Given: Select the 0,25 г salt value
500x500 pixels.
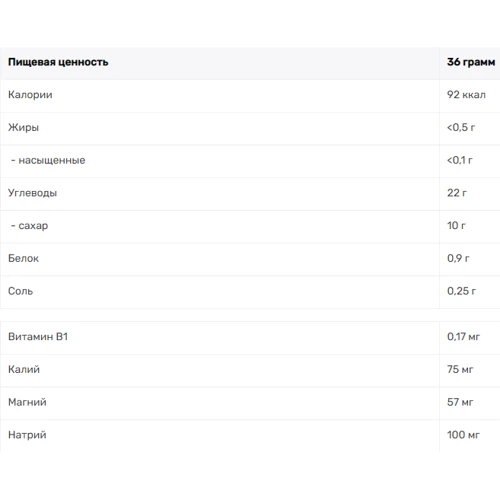Looking at the screenshot, I should pos(461,291).
